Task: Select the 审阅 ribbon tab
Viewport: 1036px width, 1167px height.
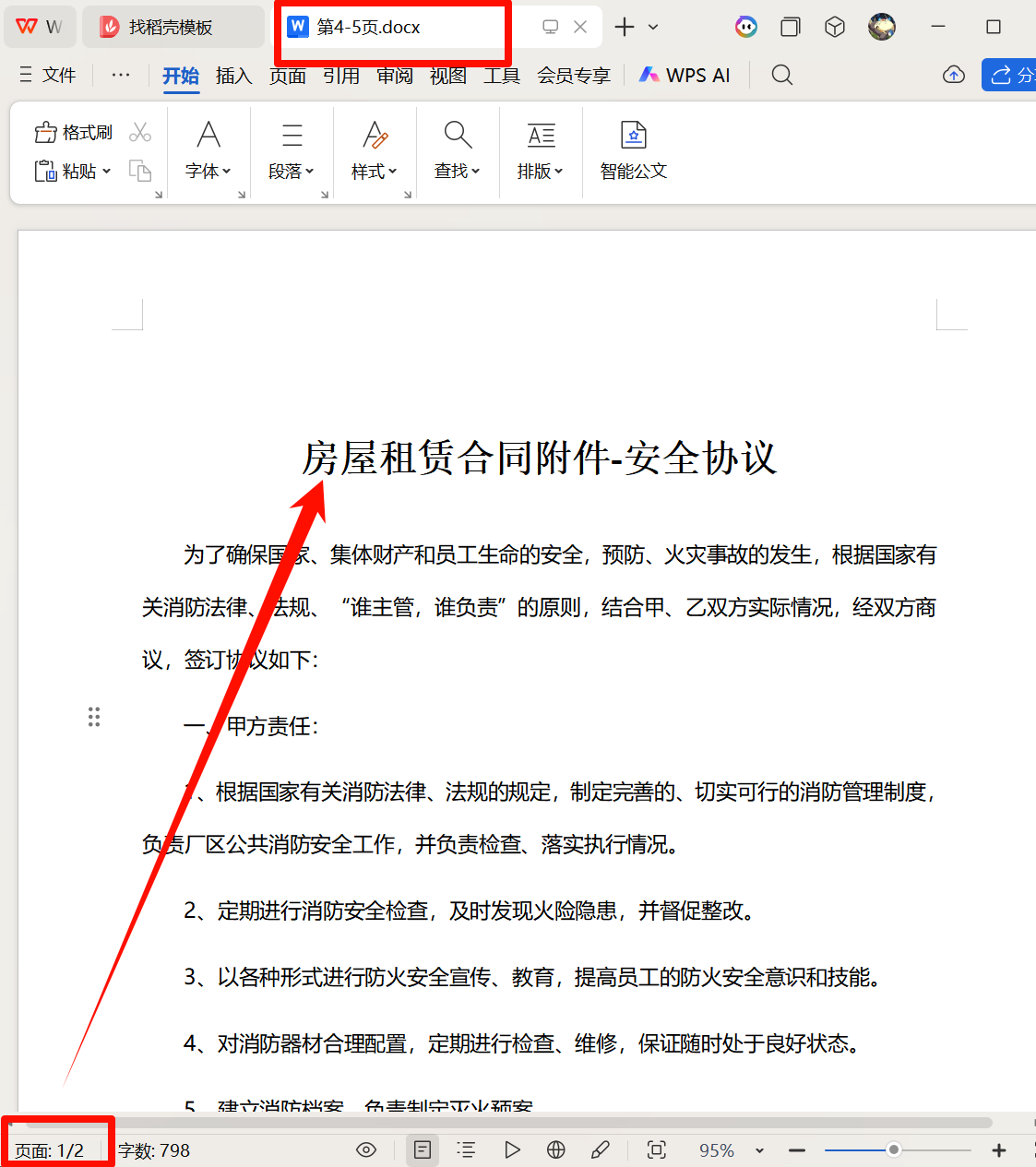Action: (x=395, y=76)
